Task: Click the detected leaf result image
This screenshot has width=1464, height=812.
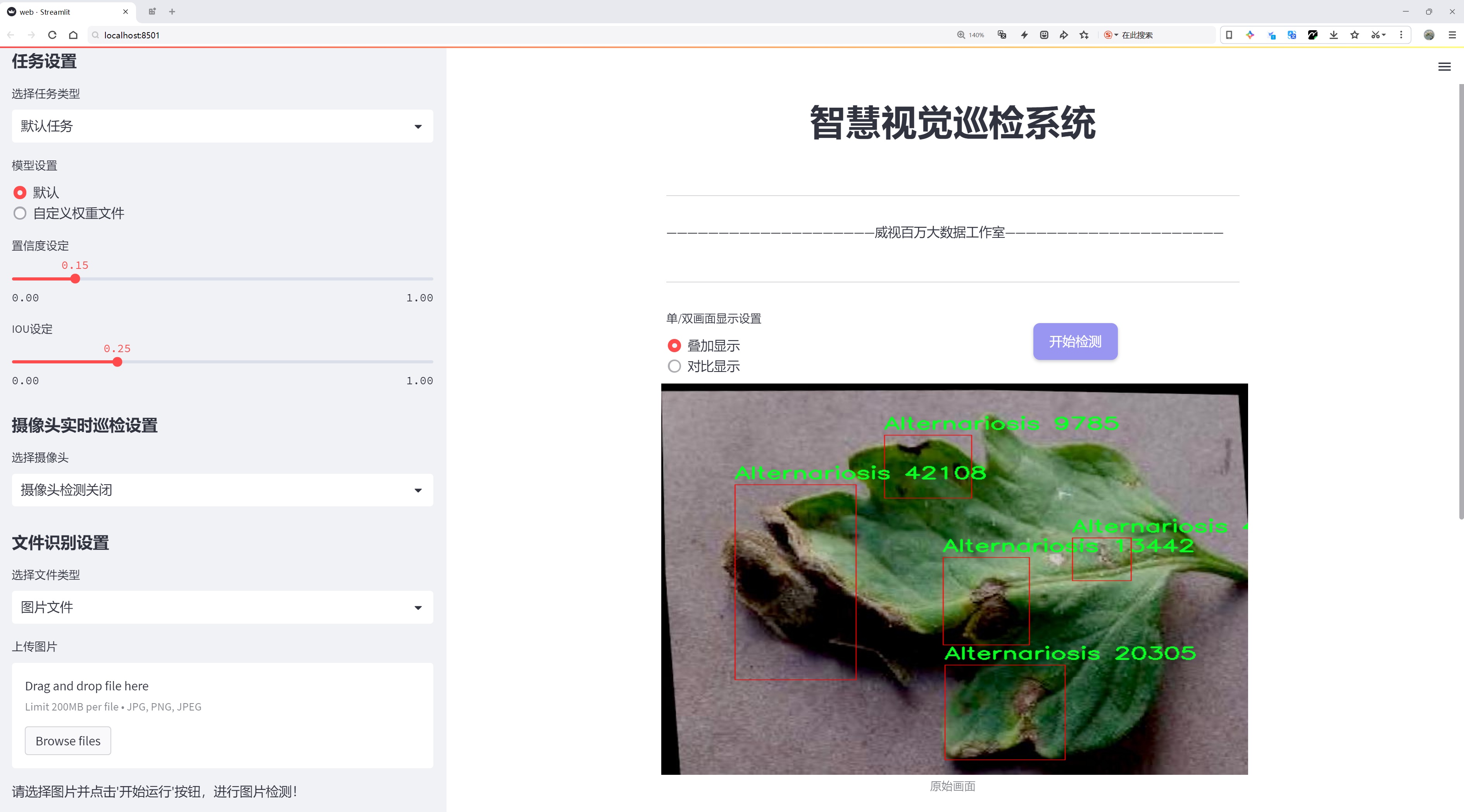Action: tap(954, 579)
